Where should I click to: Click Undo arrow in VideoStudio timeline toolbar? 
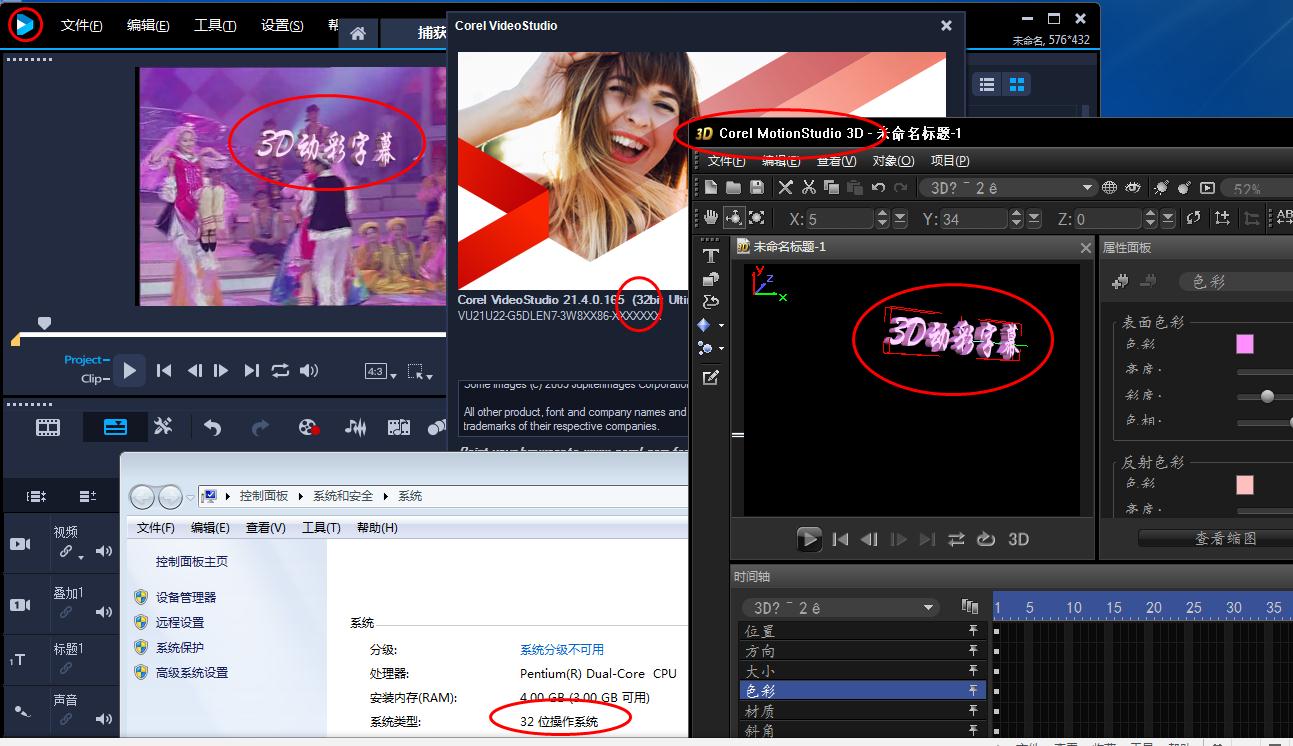[212, 427]
